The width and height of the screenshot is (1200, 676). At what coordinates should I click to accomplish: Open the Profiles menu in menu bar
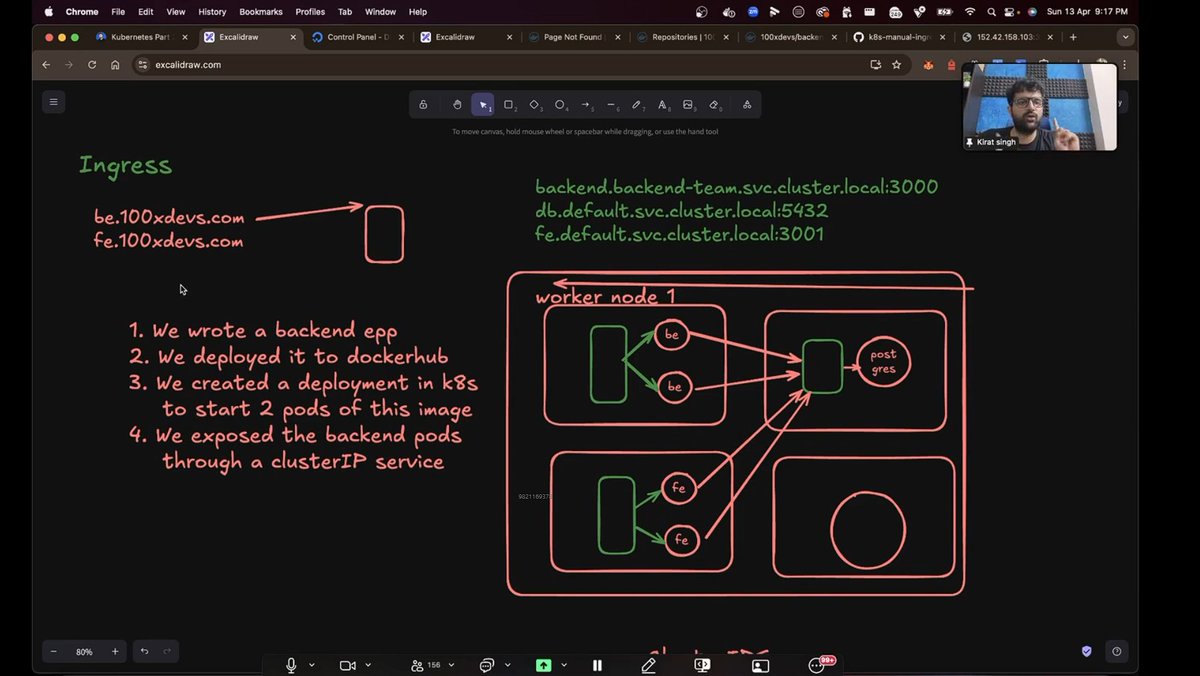[310, 11]
